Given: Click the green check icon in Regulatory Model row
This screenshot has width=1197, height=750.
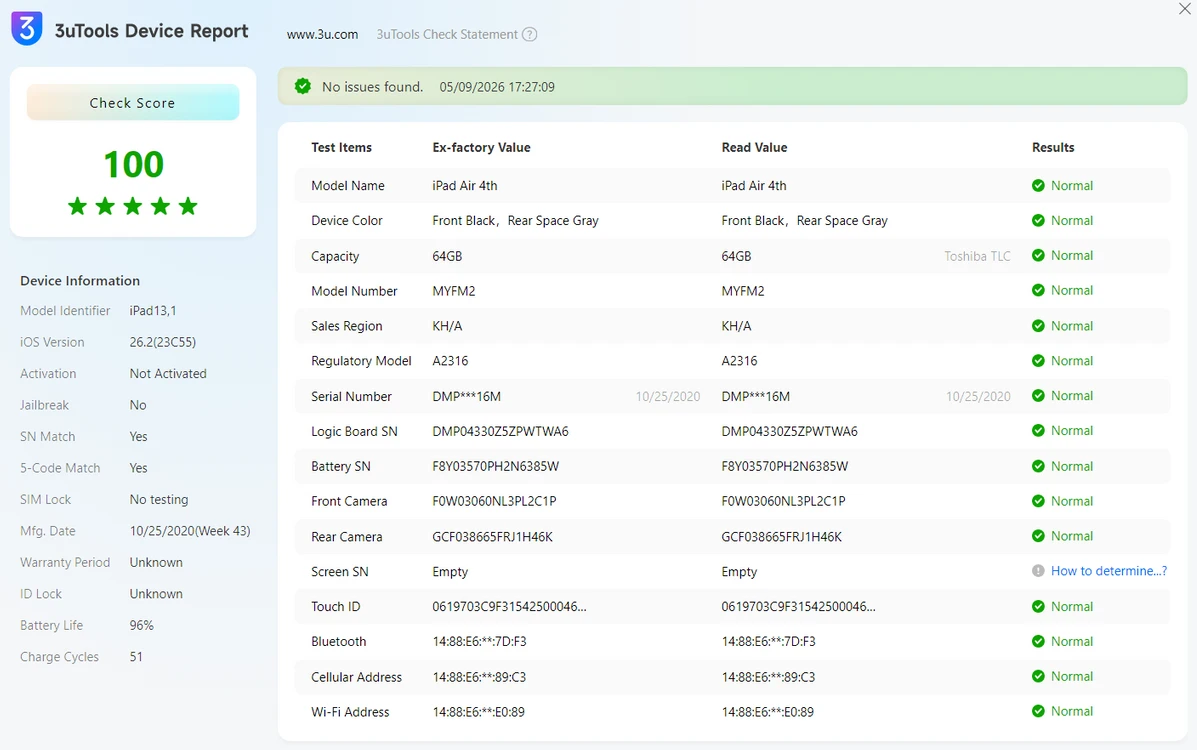Looking at the screenshot, I should (1038, 360).
